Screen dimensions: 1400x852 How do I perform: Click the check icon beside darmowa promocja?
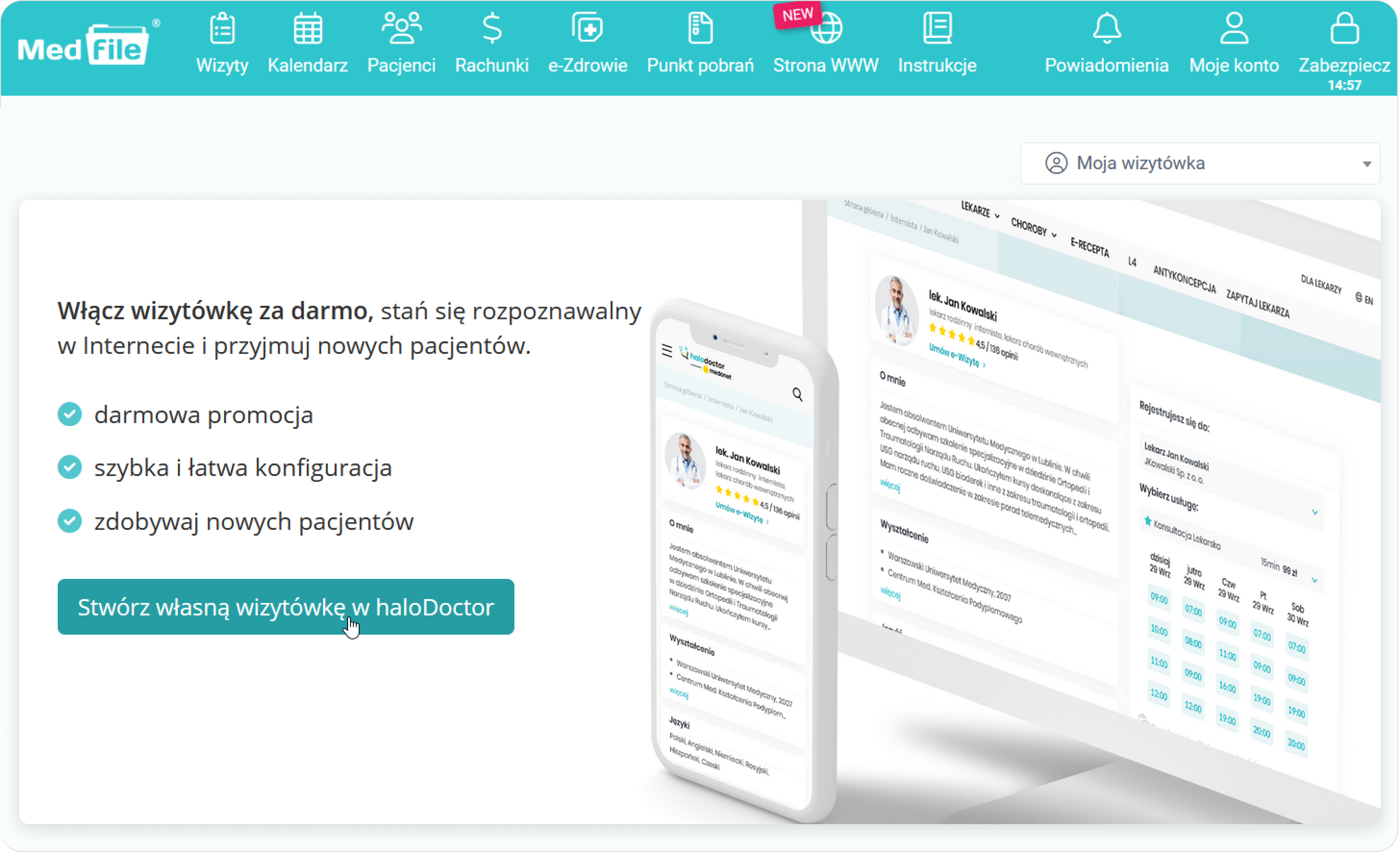click(x=70, y=414)
